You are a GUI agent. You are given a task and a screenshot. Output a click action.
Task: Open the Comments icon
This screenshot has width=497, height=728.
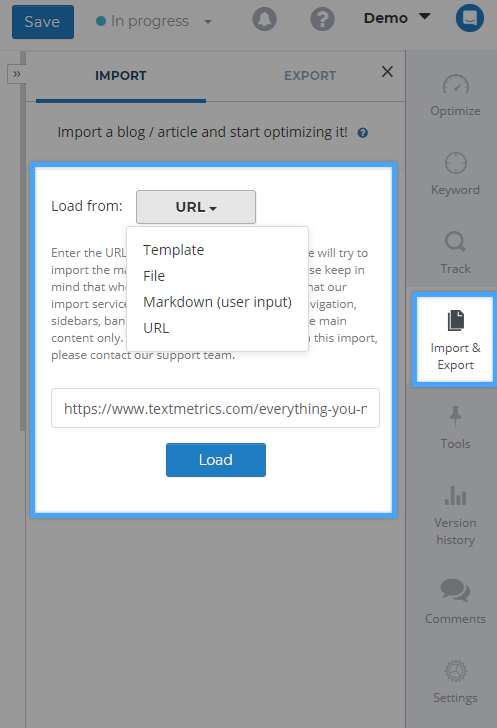455,590
